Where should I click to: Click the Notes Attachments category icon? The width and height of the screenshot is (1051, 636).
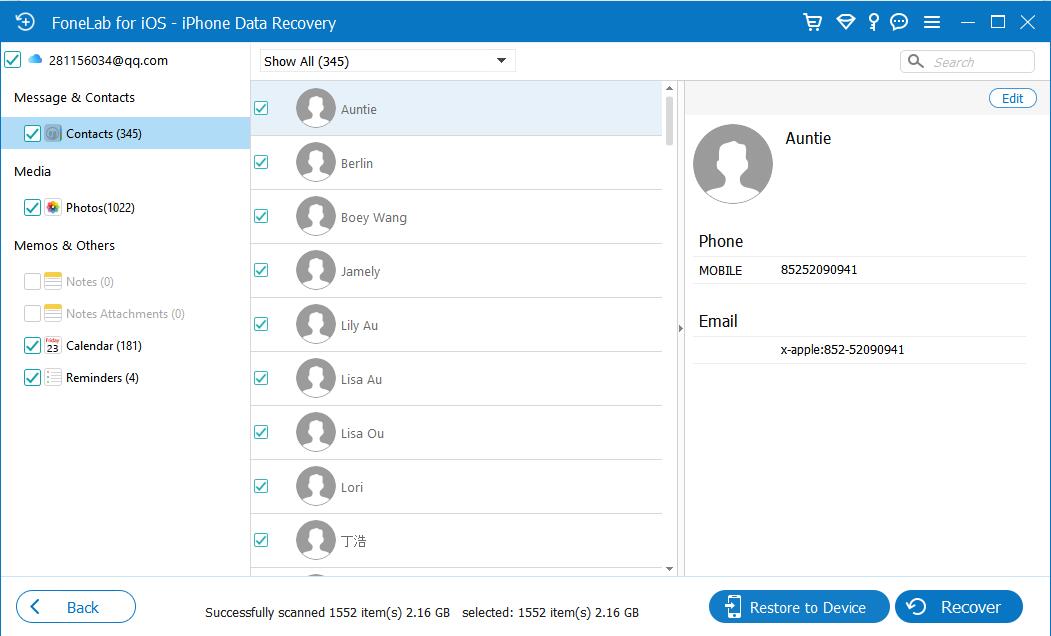tap(53, 313)
